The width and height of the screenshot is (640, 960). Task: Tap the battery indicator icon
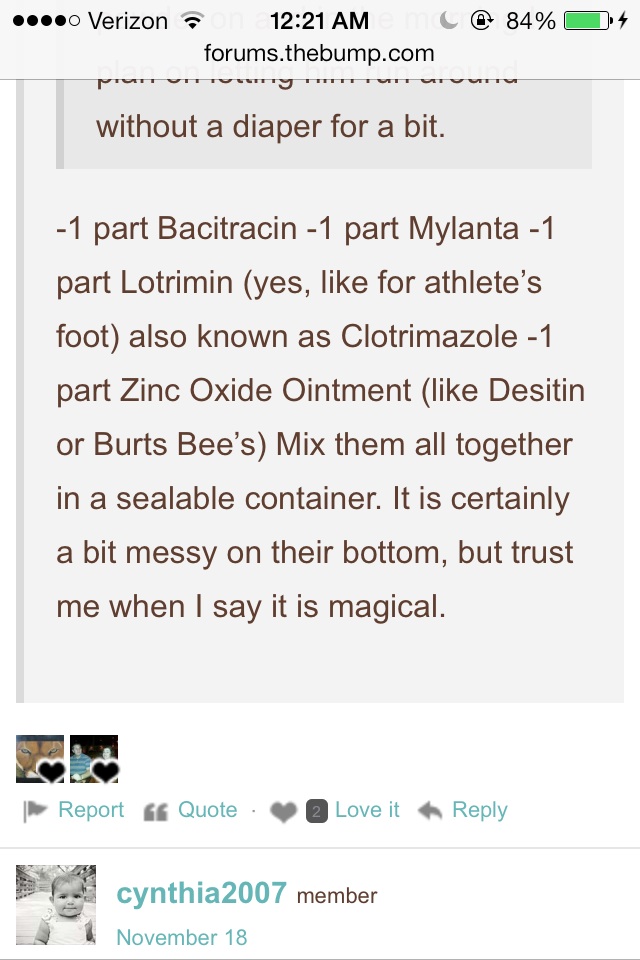(x=587, y=21)
